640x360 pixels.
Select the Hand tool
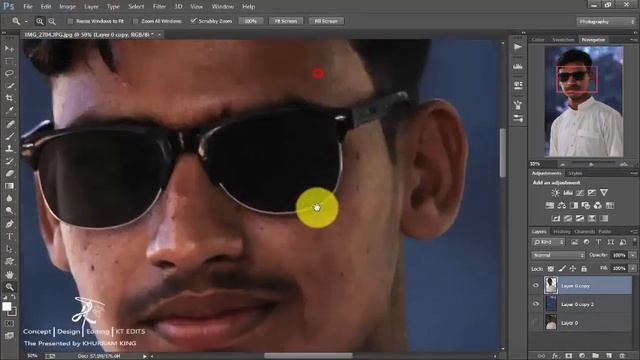point(9,275)
